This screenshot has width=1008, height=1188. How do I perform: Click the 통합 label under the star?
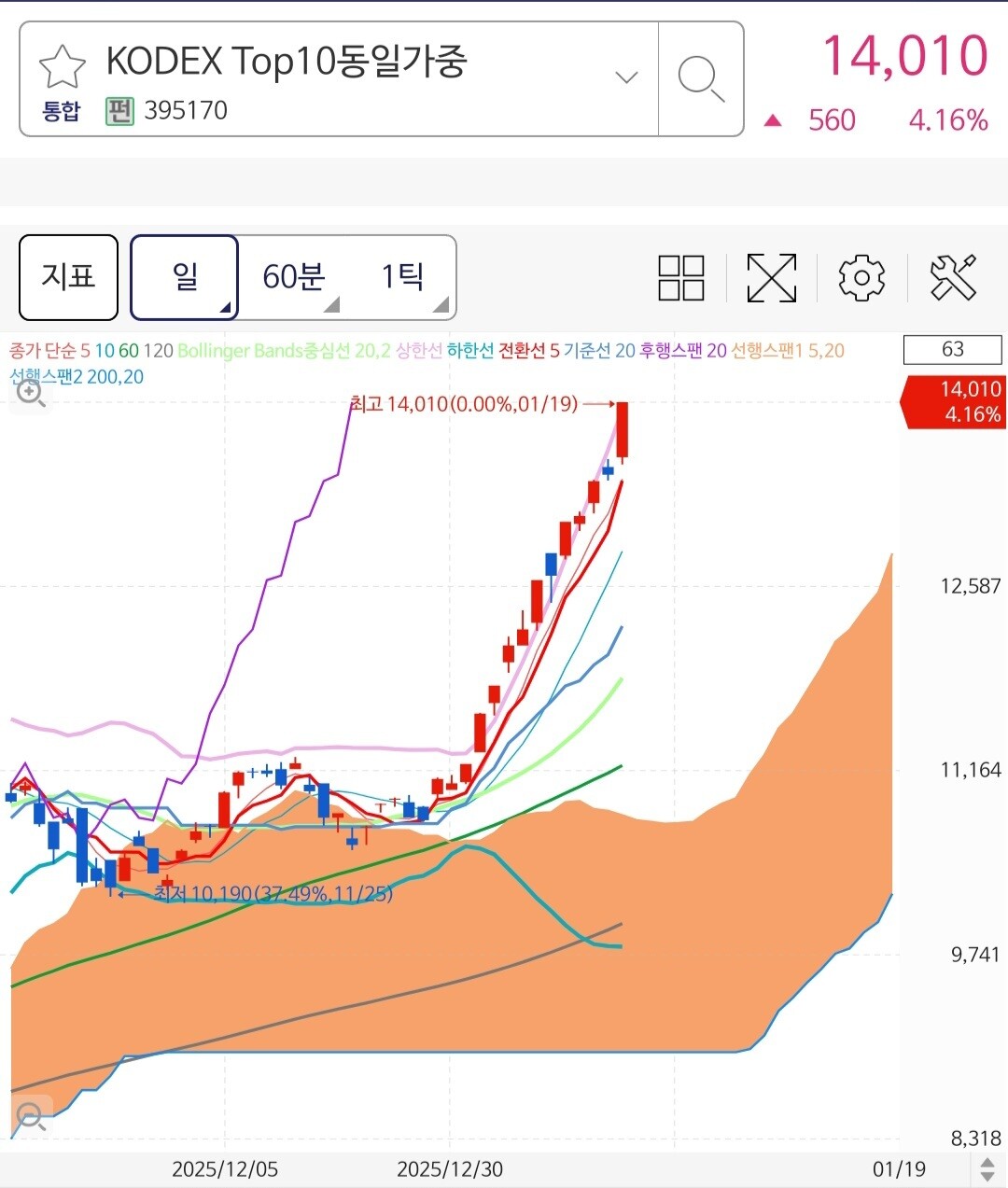click(x=62, y=111)
